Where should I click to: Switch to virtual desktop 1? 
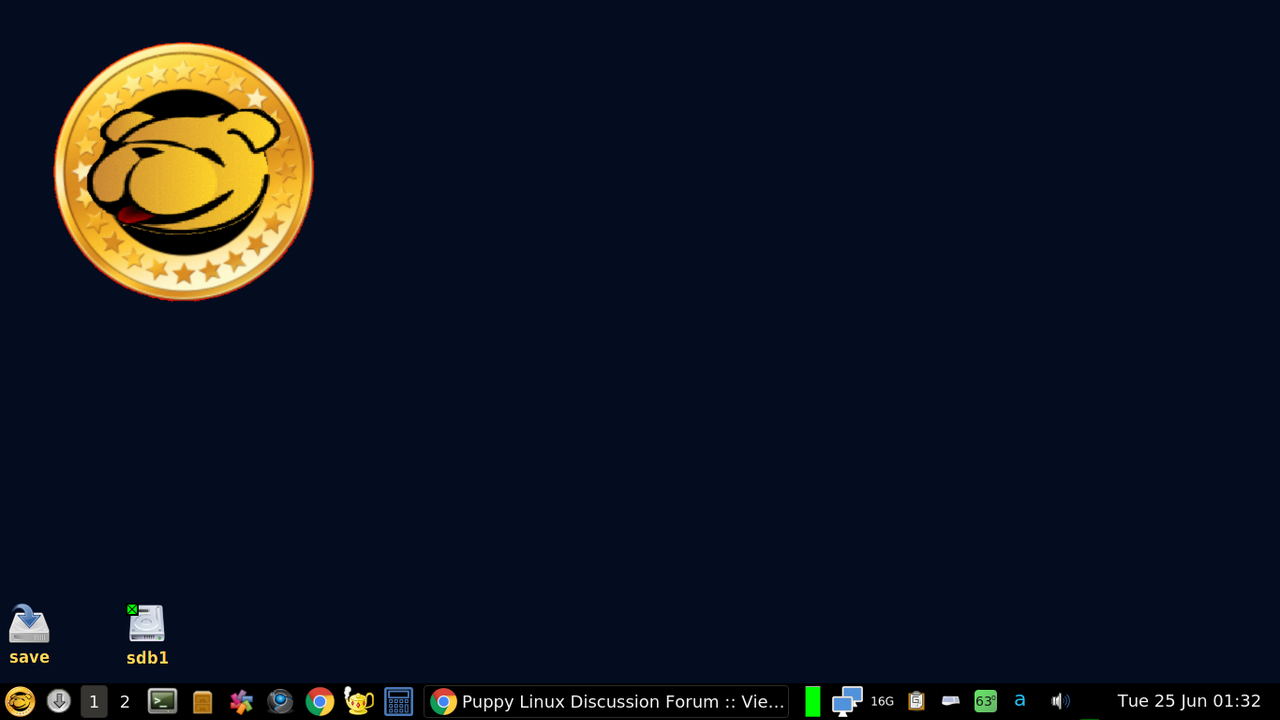(94, 702)
